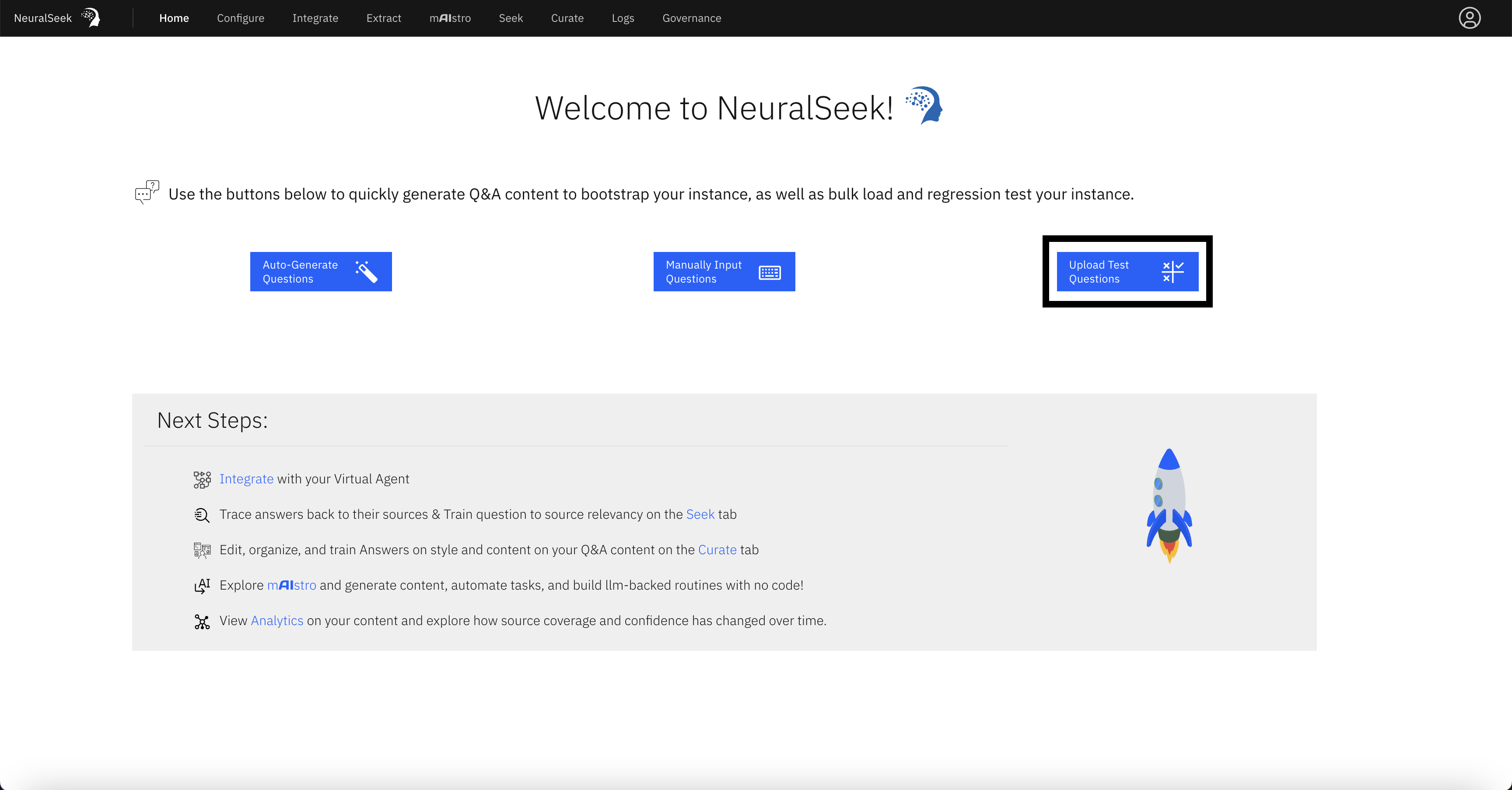Switch to the Integrate tab in the navbar
This screenshot has width=1512, height=790.
315,18
